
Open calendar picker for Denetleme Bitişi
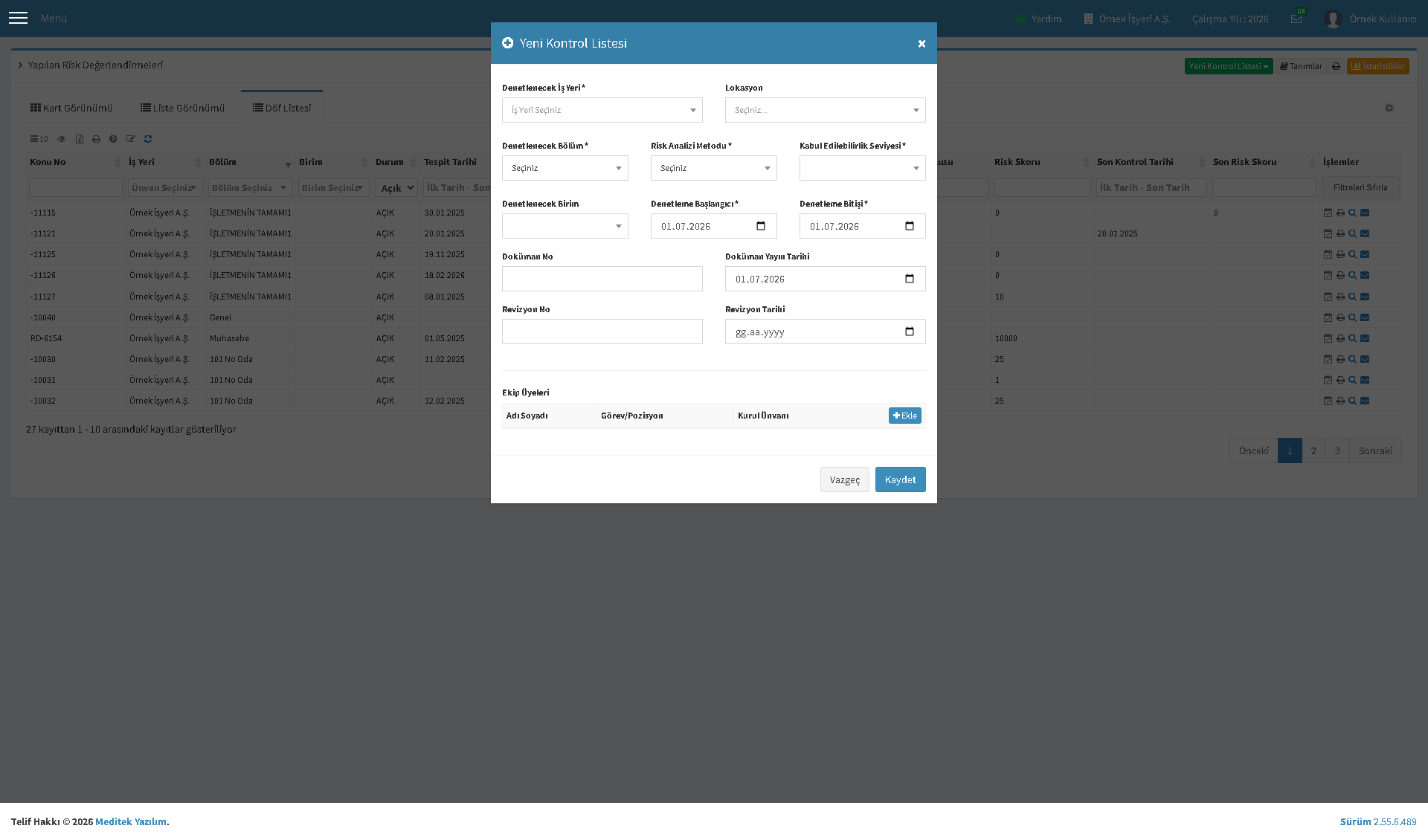(x=909, y=226)
